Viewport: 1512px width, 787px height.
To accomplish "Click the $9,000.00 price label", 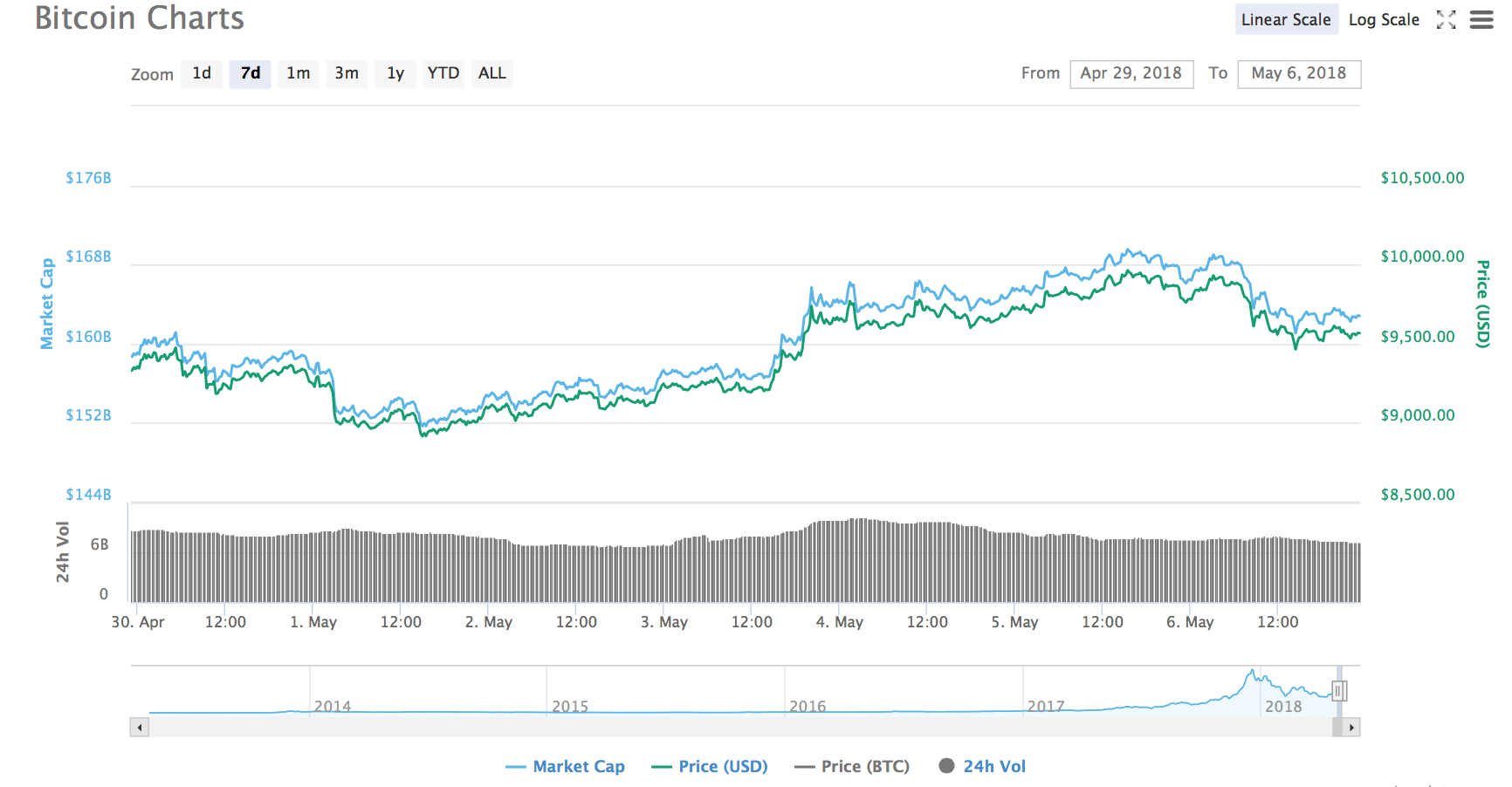I will pos(1418,415).
